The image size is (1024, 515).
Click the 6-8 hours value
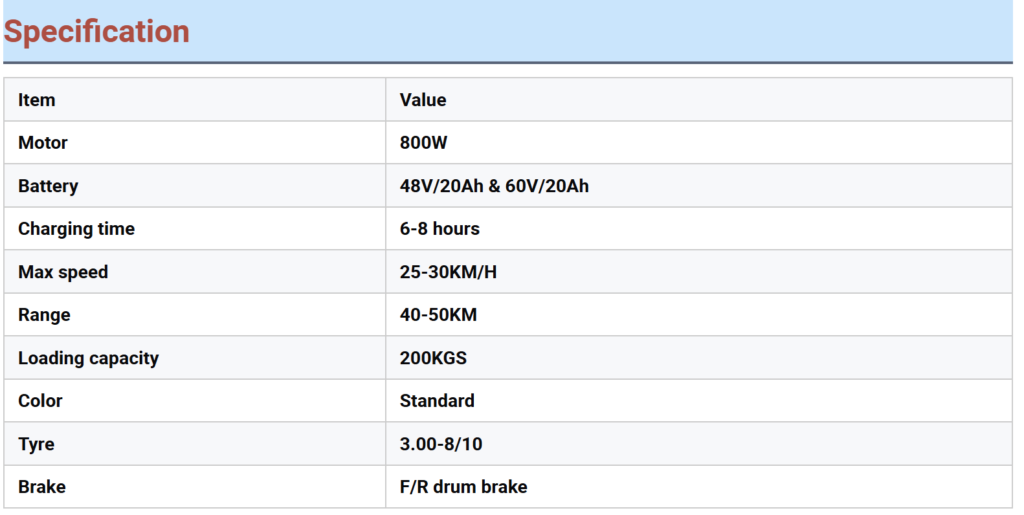pyautogui.click(x=440, y=229)
